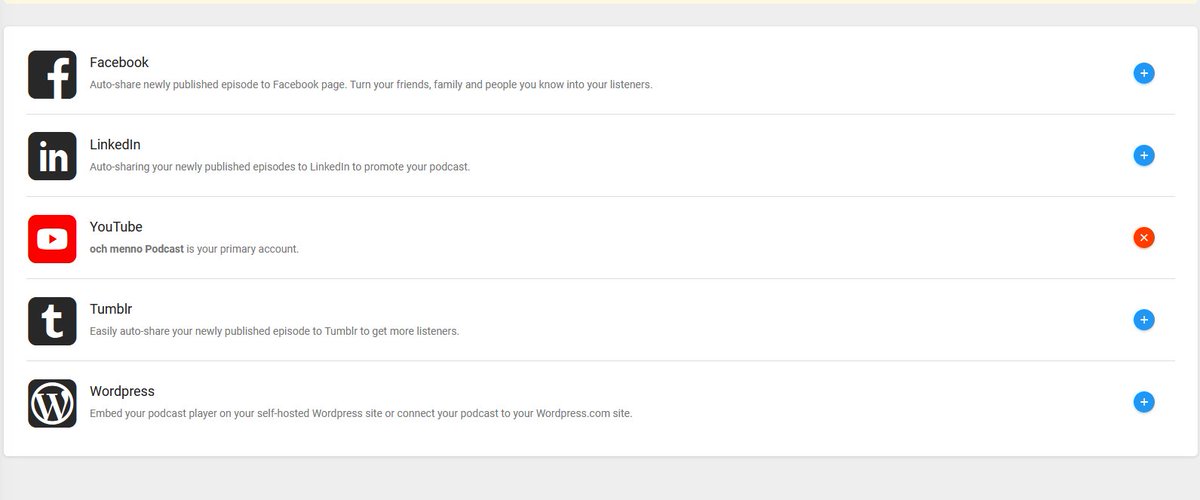This screenshot has width=1200, height=500.
Task: Click the YouTube logo icon
Action: [52, 239]
